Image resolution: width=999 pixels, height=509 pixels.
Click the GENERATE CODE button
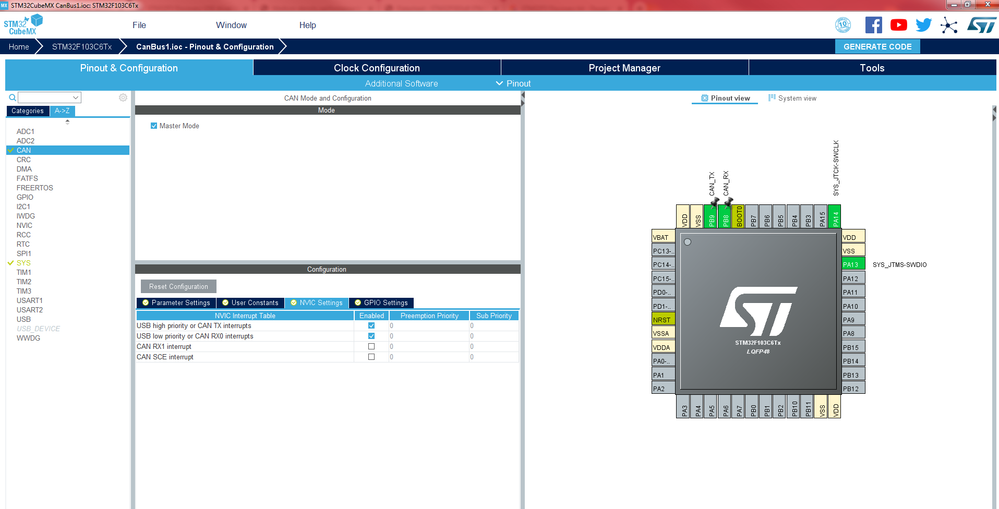(877, 47)
